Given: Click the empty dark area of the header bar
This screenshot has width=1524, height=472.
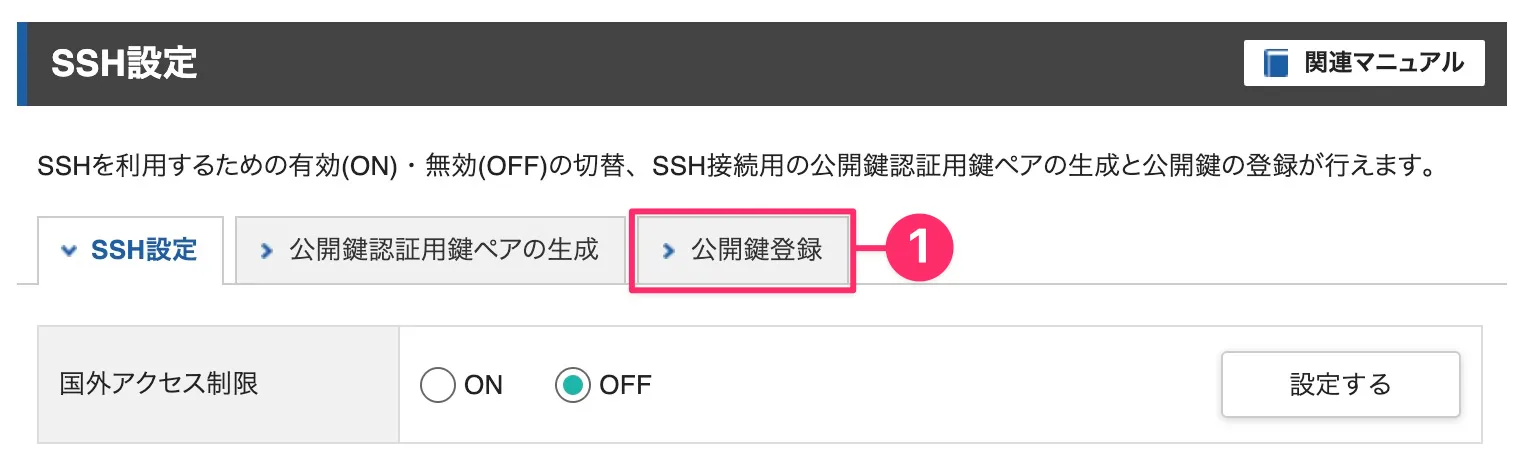Looking at the screenshot, I should (720, 64).
